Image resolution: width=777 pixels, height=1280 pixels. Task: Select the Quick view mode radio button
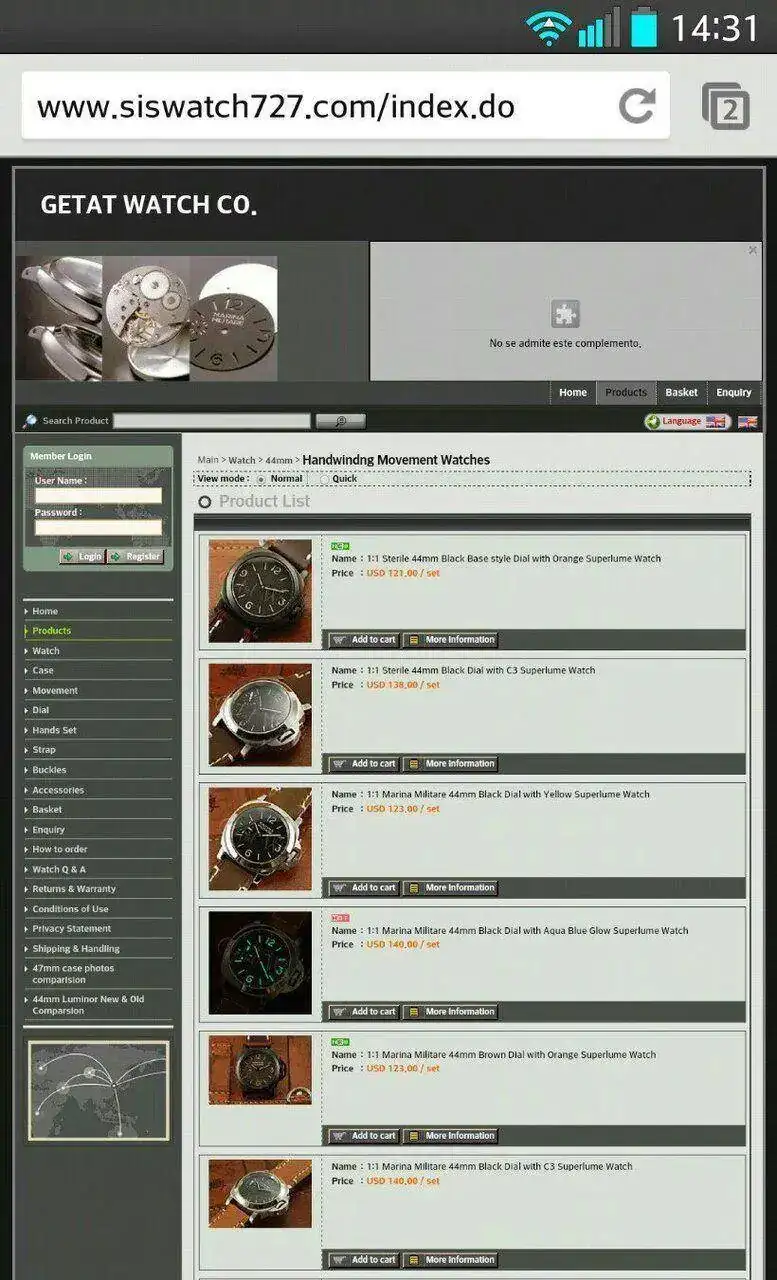323,479
